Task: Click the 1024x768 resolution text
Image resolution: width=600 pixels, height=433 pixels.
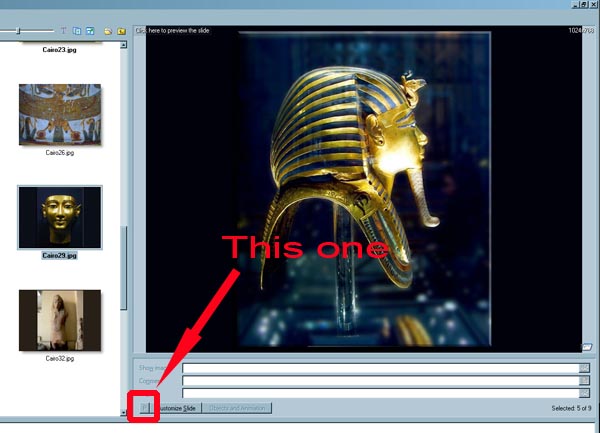Action: (x=581, y=30)
